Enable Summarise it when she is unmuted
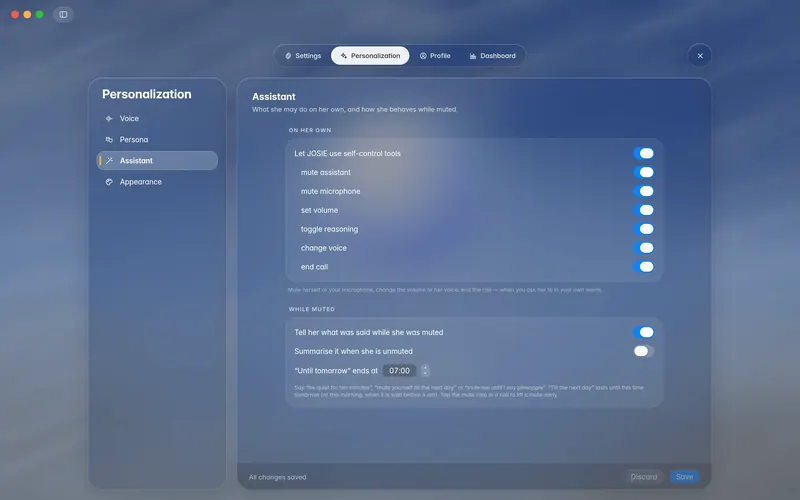 point(644,351)
